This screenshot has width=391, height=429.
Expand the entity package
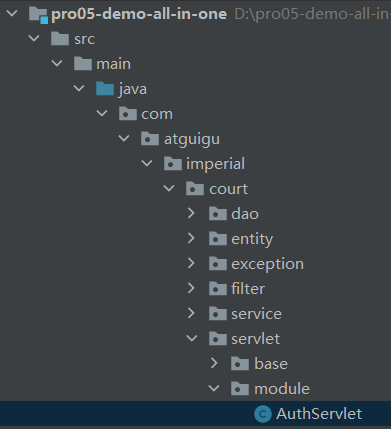[x=191, y=238]
